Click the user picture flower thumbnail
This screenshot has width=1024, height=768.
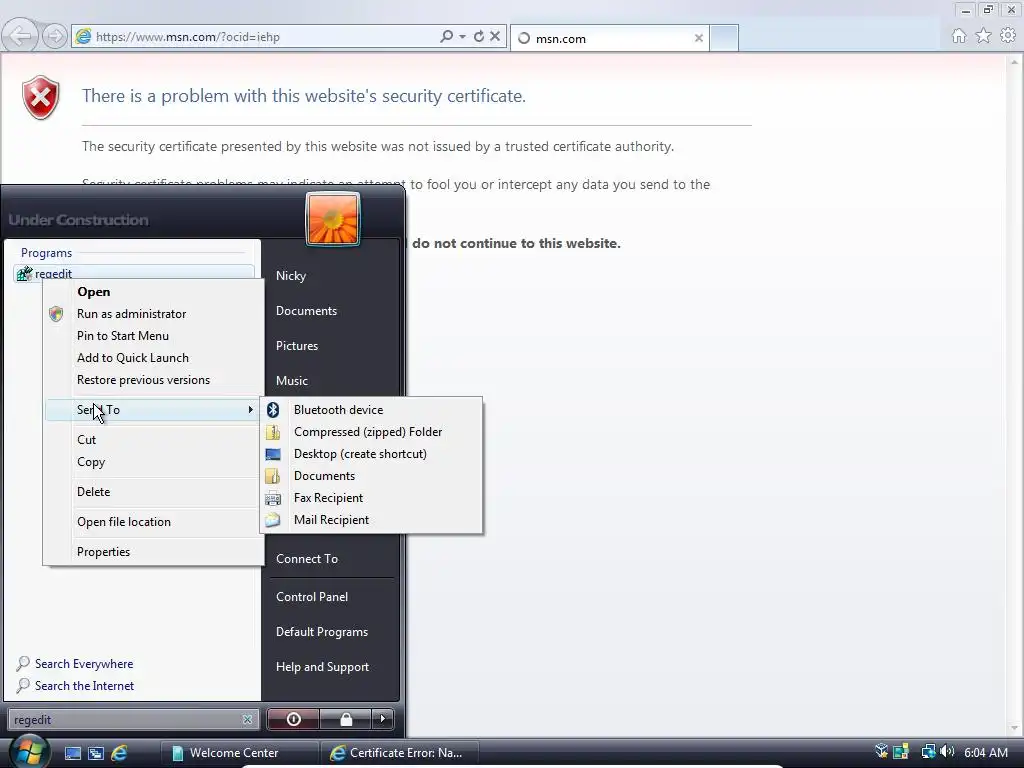(333, 219)
